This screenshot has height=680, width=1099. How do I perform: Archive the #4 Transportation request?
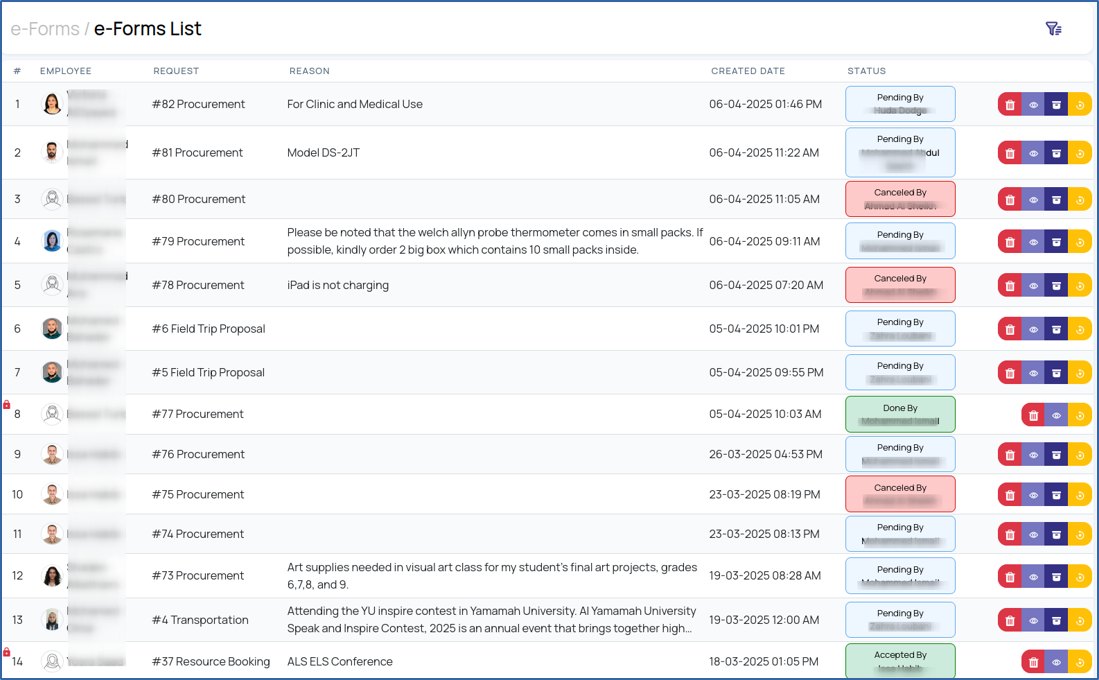pyautogui.click(x=1056, y=621)
